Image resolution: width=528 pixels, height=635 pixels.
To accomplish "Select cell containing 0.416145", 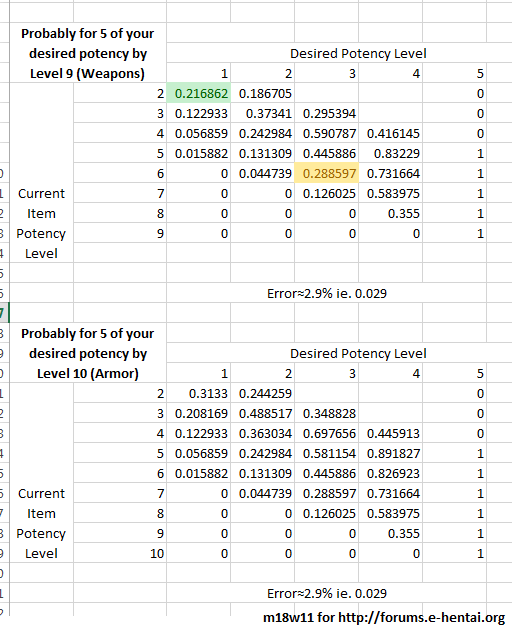I will [390, 133].
